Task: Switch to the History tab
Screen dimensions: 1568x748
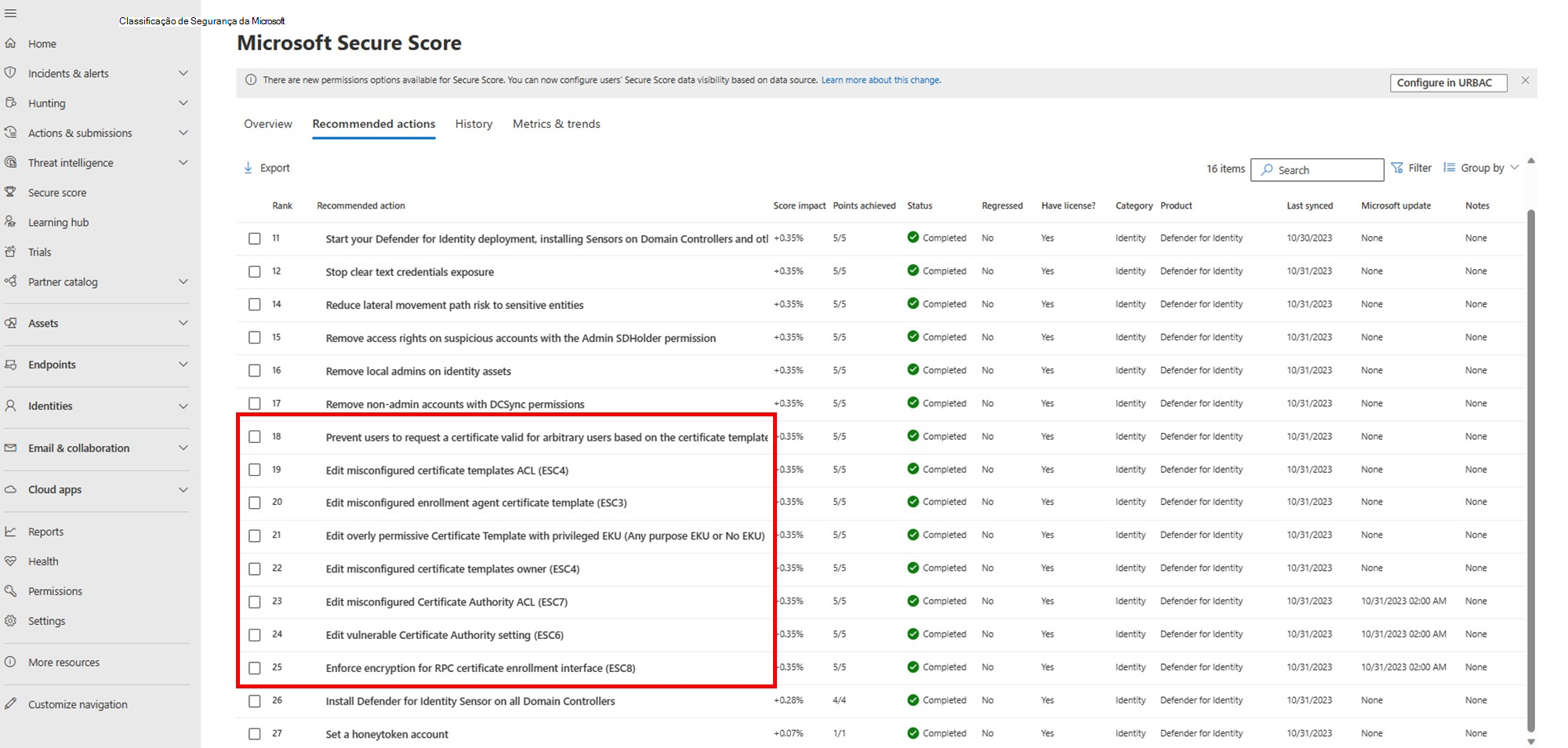Action: (x=474, y=124)
